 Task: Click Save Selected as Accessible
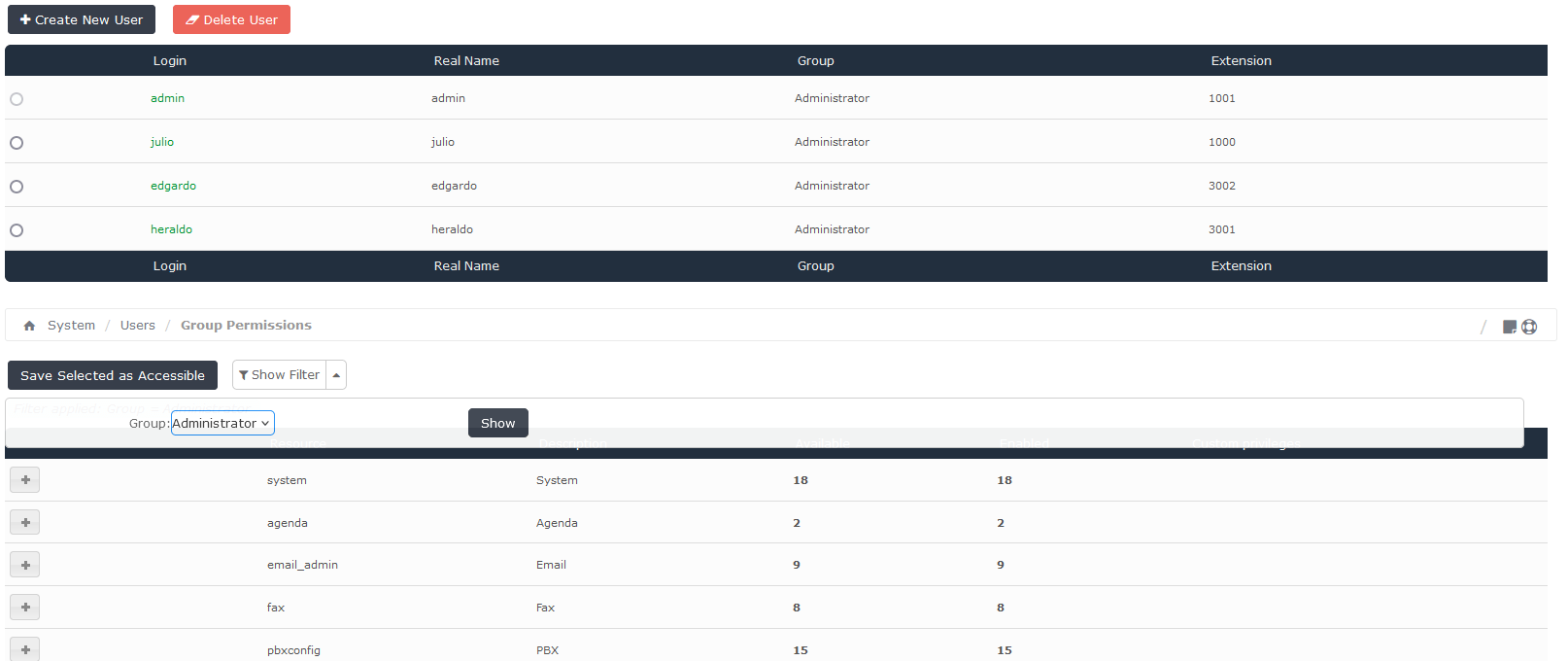pyautogui.click(x=113, y=375)
